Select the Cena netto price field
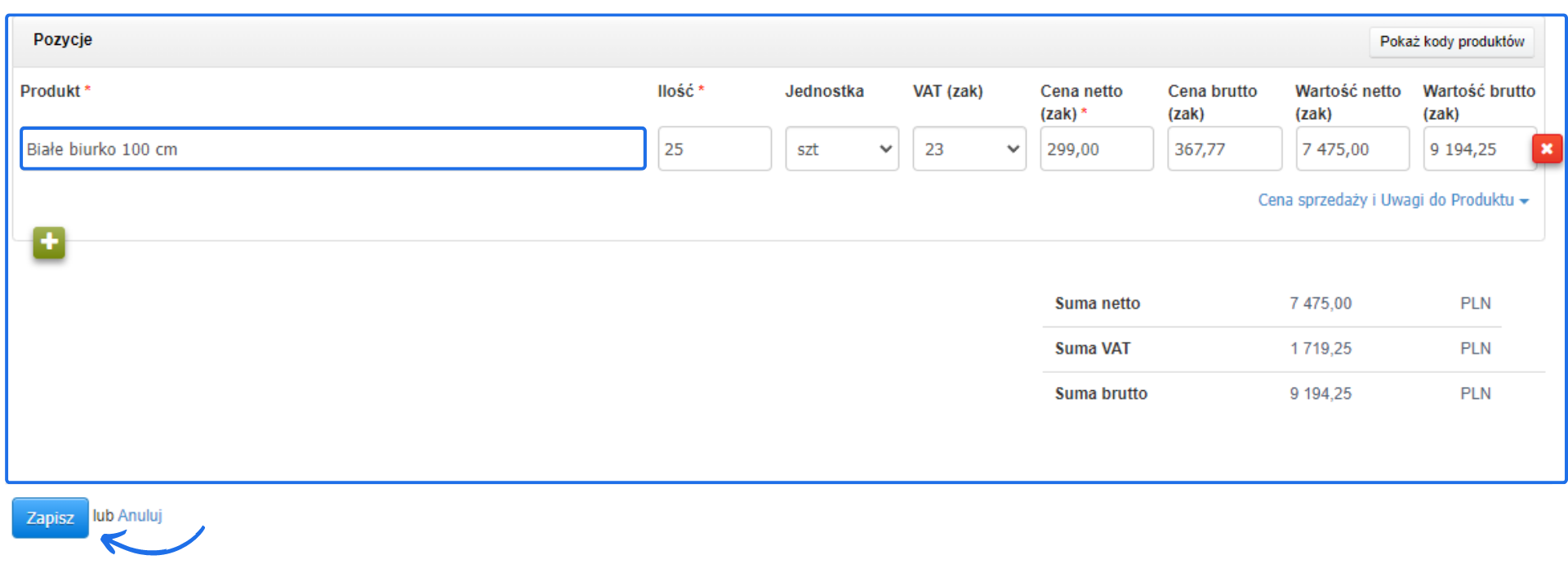The height and width of the screenshot is (564, 1568). [x=1097, y=149]
